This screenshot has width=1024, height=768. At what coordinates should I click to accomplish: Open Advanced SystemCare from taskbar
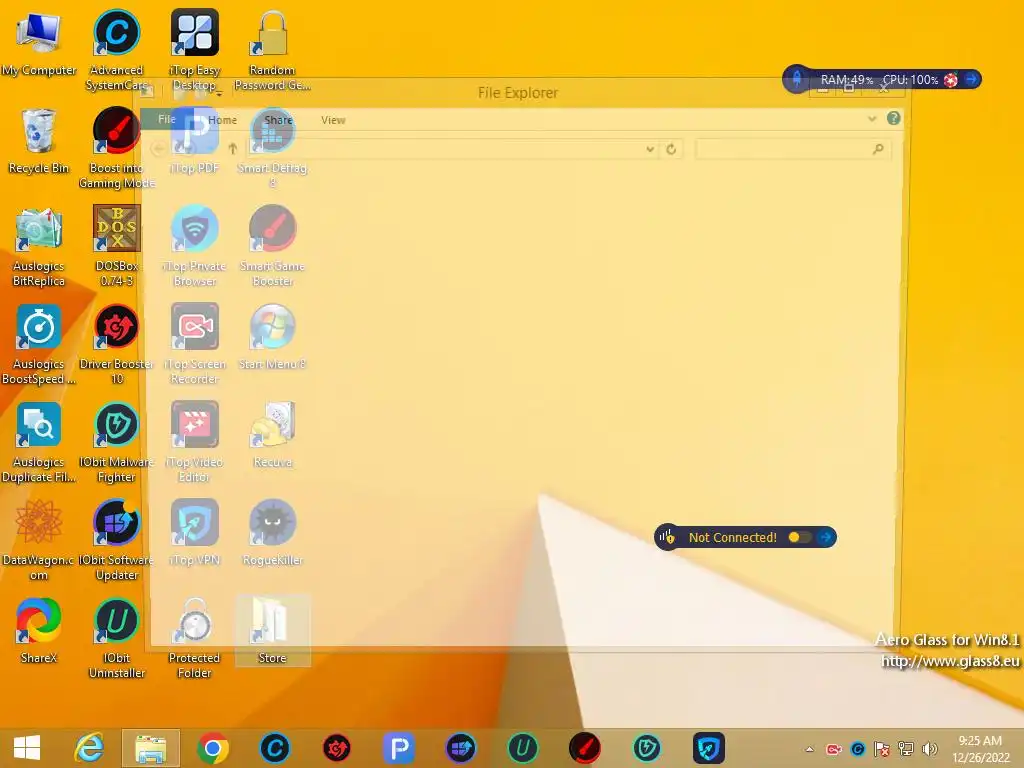point(274,748)
